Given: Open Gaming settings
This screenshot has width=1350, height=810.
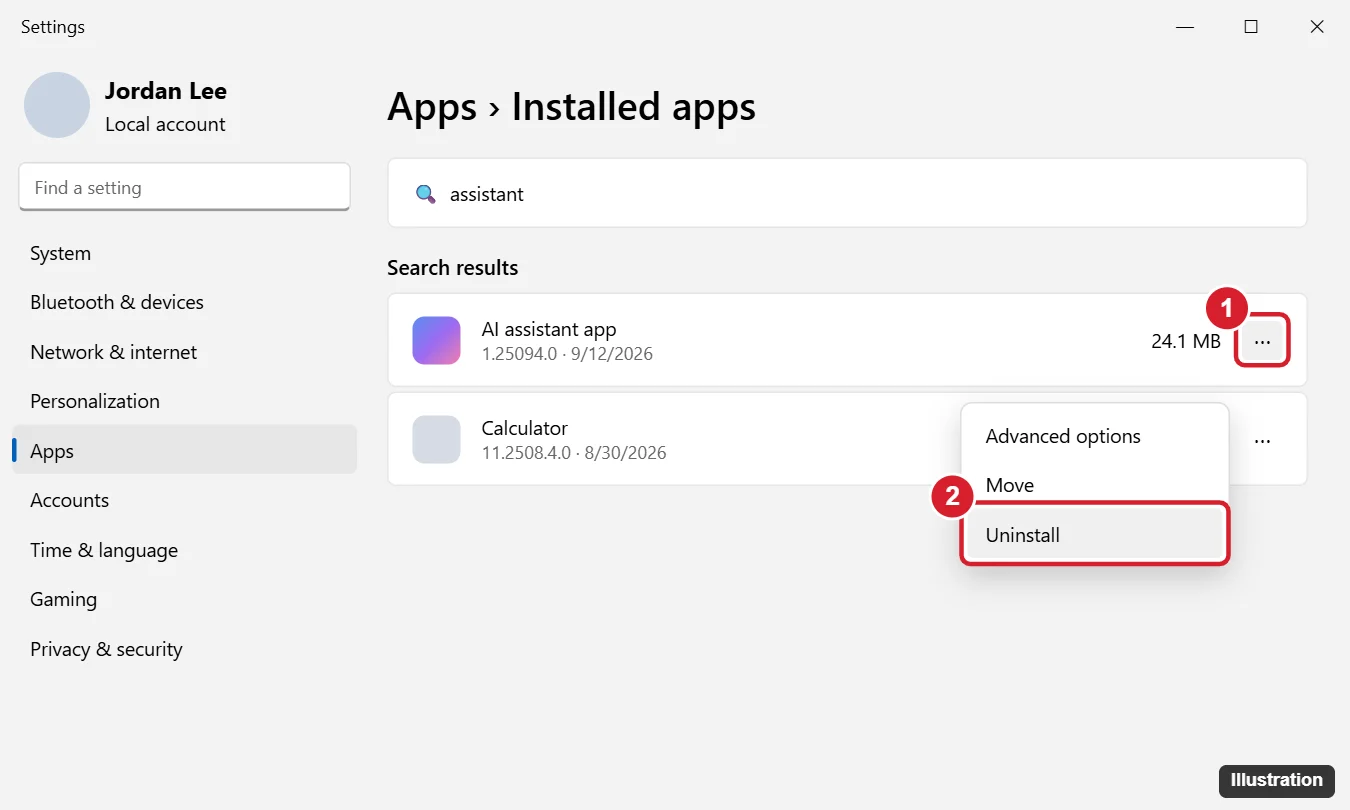Looking at the screenshot, I should (184, 599).
